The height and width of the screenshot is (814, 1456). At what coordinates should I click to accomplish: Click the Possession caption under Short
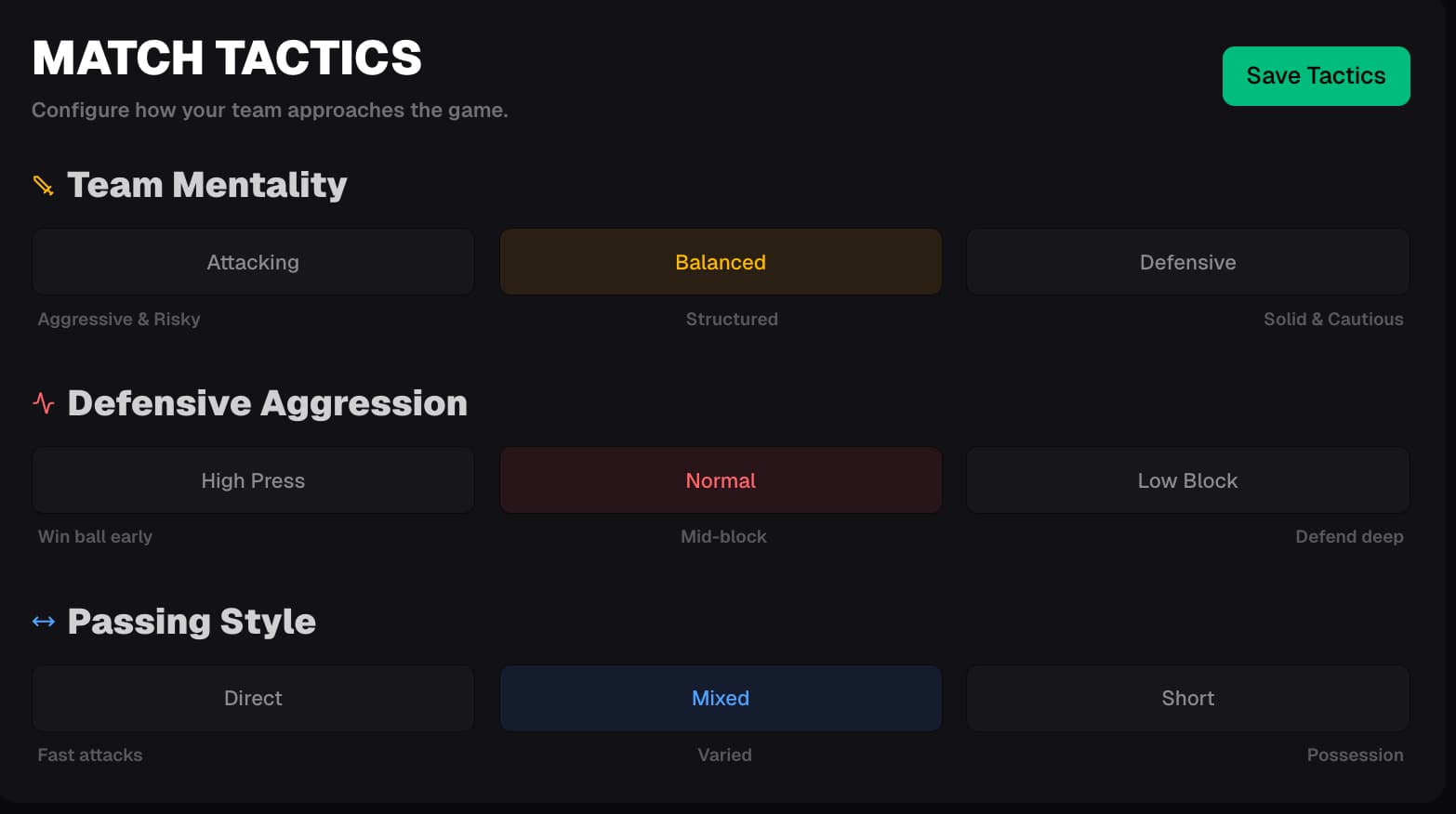coord(1355,755)
